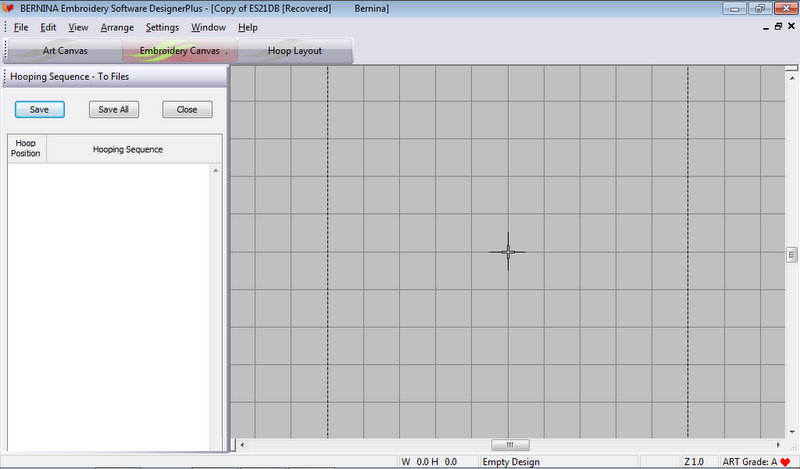The width and height of the screenshot is (800, 469).
Task: Click the horizontal scrollbar left arrow
Action: click(x=239, y=445)
